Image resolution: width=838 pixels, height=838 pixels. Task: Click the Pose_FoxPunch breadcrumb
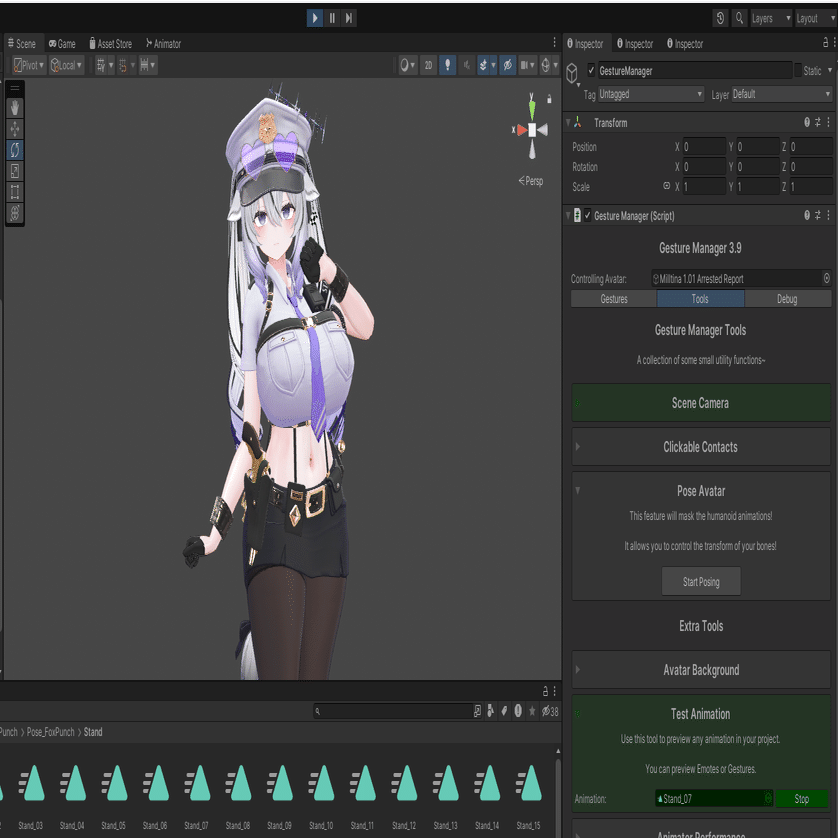51,732
